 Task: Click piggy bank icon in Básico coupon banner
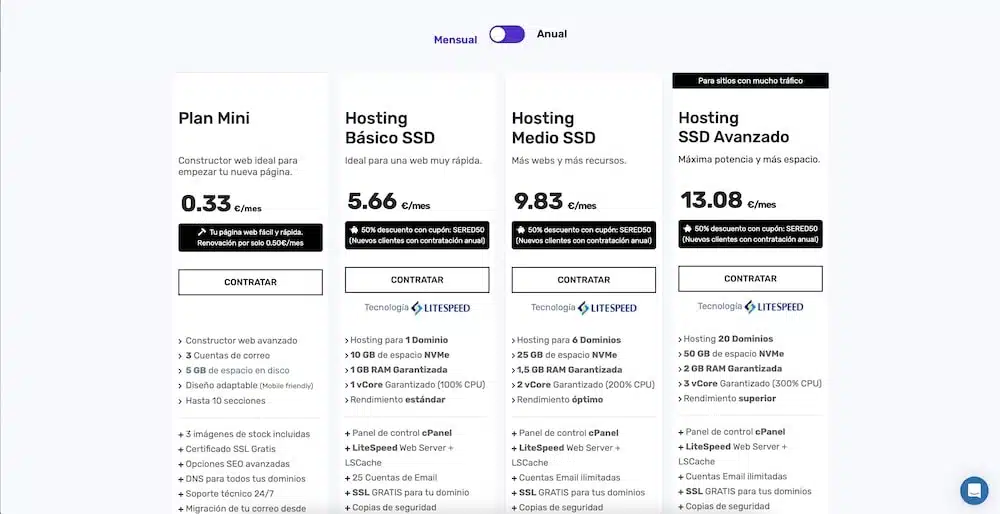tap(353, 229)
